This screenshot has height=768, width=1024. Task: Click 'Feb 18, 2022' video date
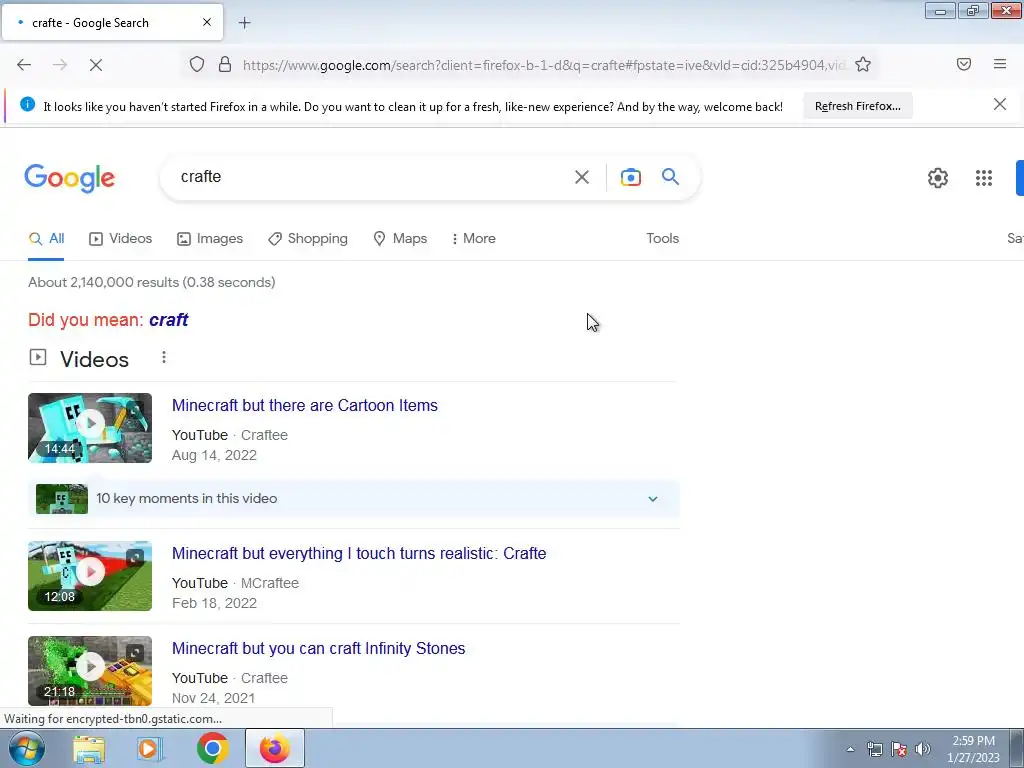click(x=214, y=603)
